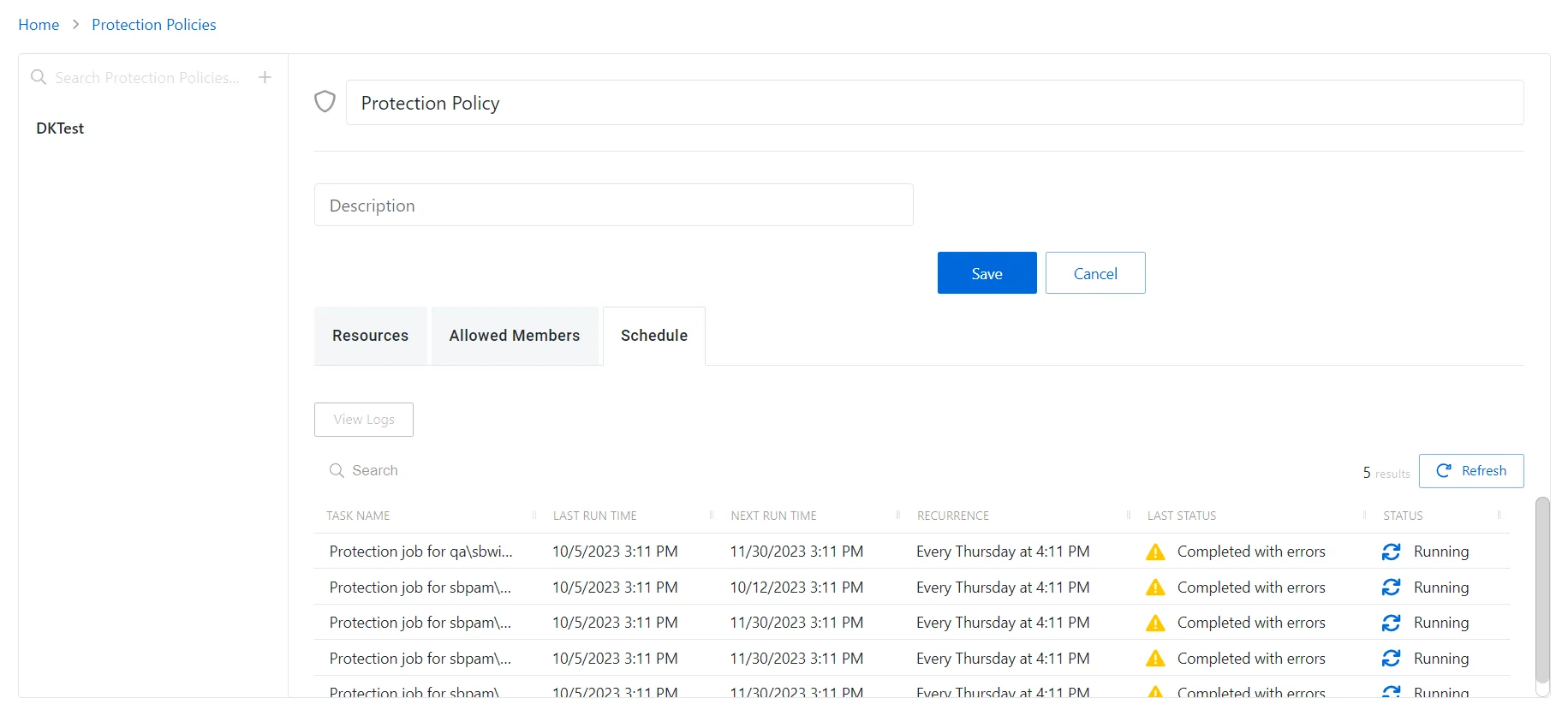This screenshot has width=1568, height=710.
Task: Click the shield icon beside policy name
Action: [325, 102]
